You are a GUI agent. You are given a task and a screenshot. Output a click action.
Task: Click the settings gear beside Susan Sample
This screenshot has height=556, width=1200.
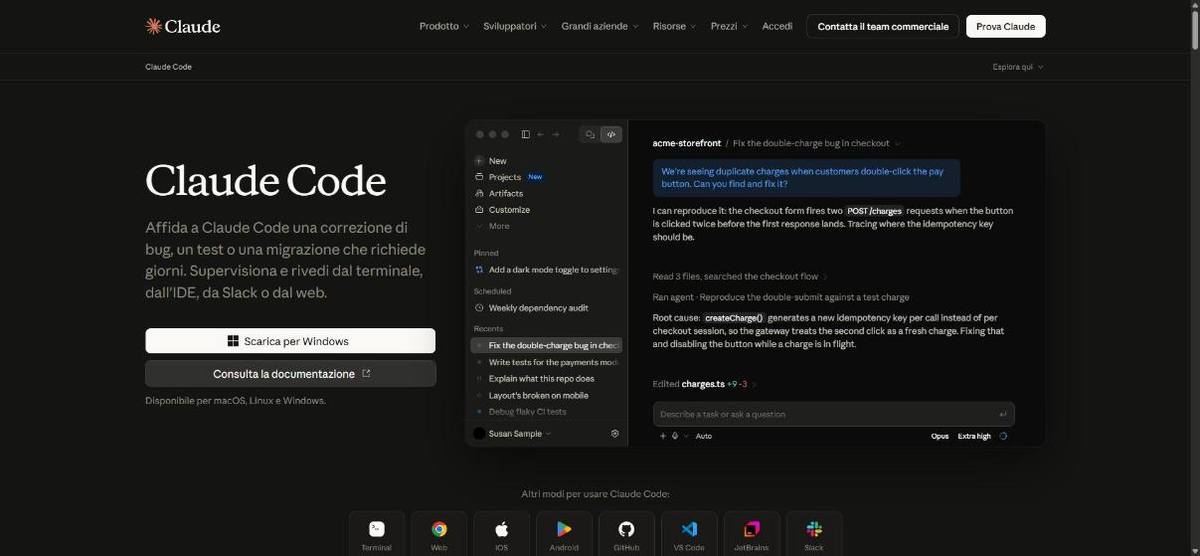click(x=615, y=434)
